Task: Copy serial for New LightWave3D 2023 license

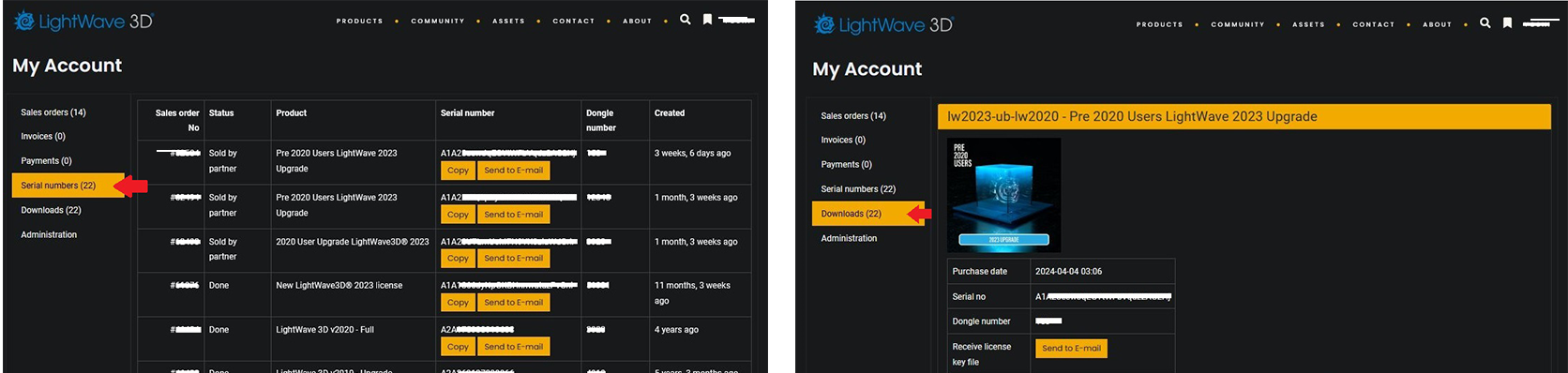Action: click(x=458, y=303)
